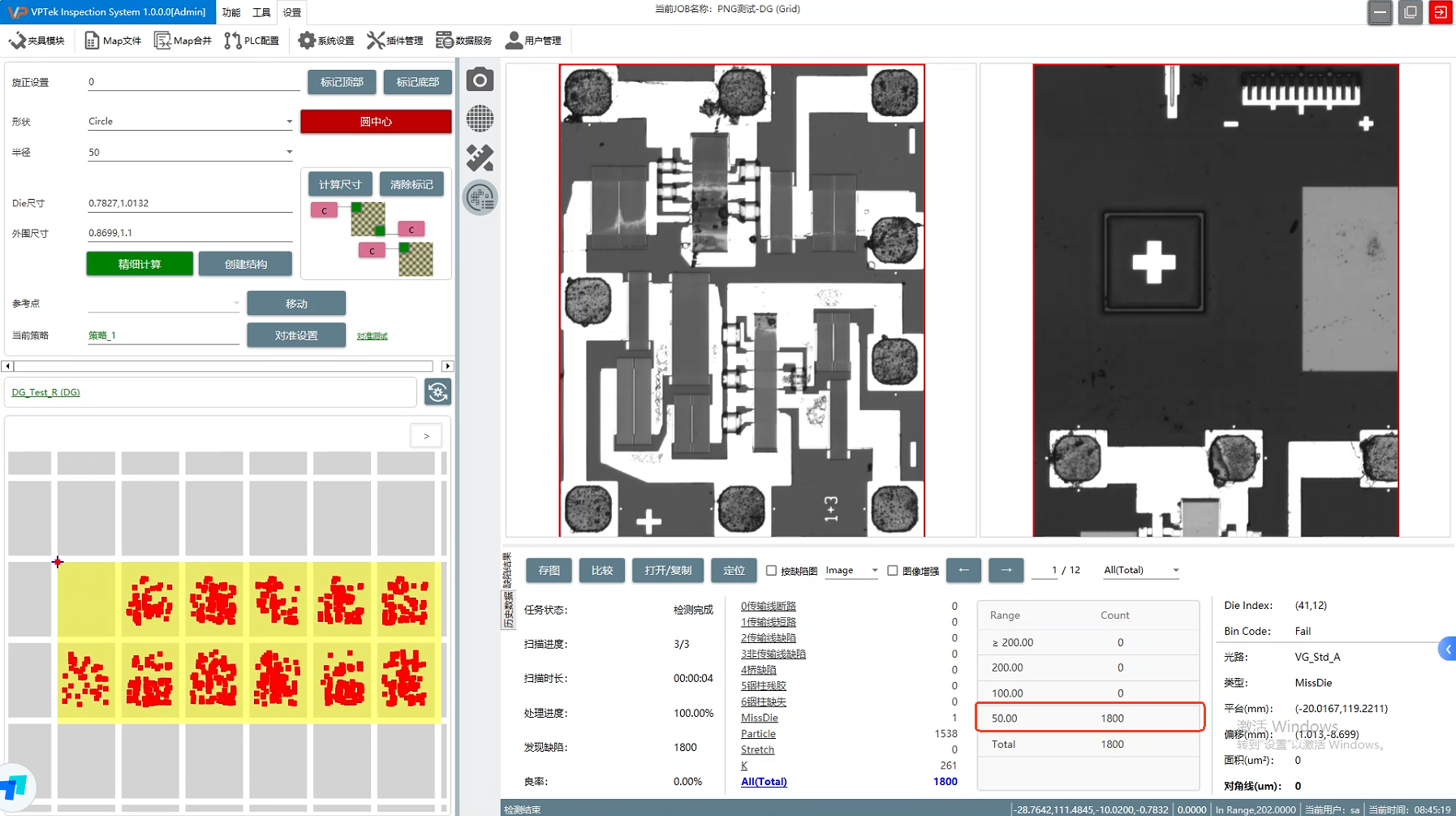Click the upper checkered die pattern
Image resolution: width=1456 pixels, height=816 pixels.
tap(368, 219)
